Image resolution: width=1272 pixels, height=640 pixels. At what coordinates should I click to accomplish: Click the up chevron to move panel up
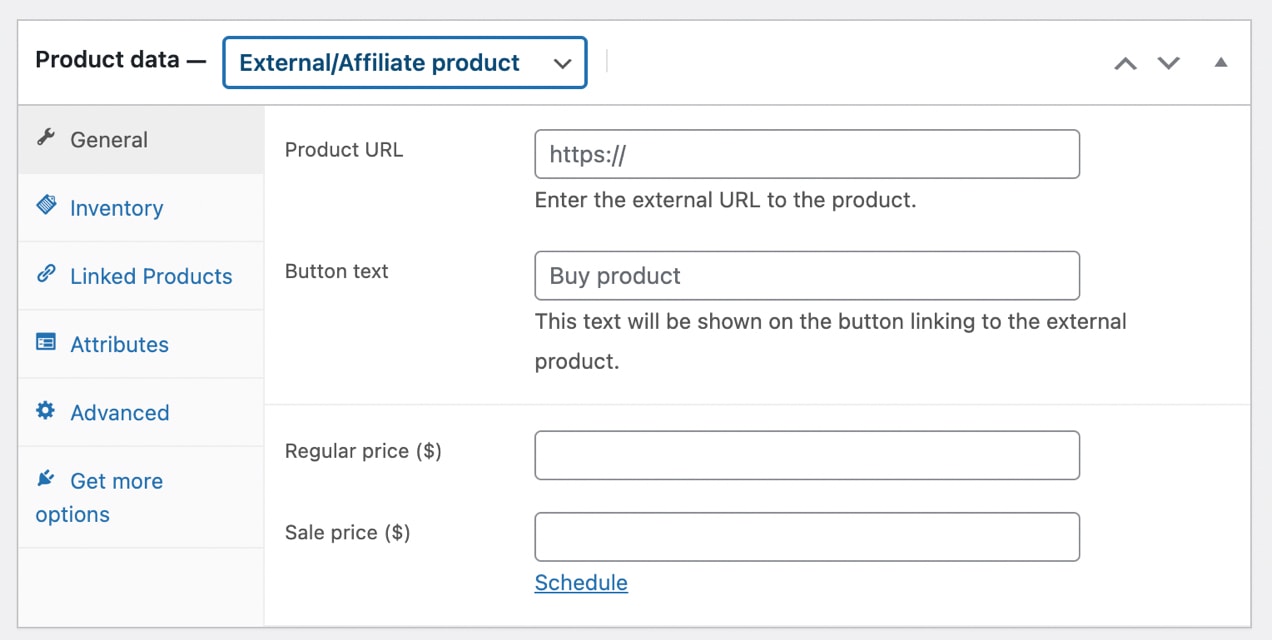pyautogui.click(x=1125, y=62)
